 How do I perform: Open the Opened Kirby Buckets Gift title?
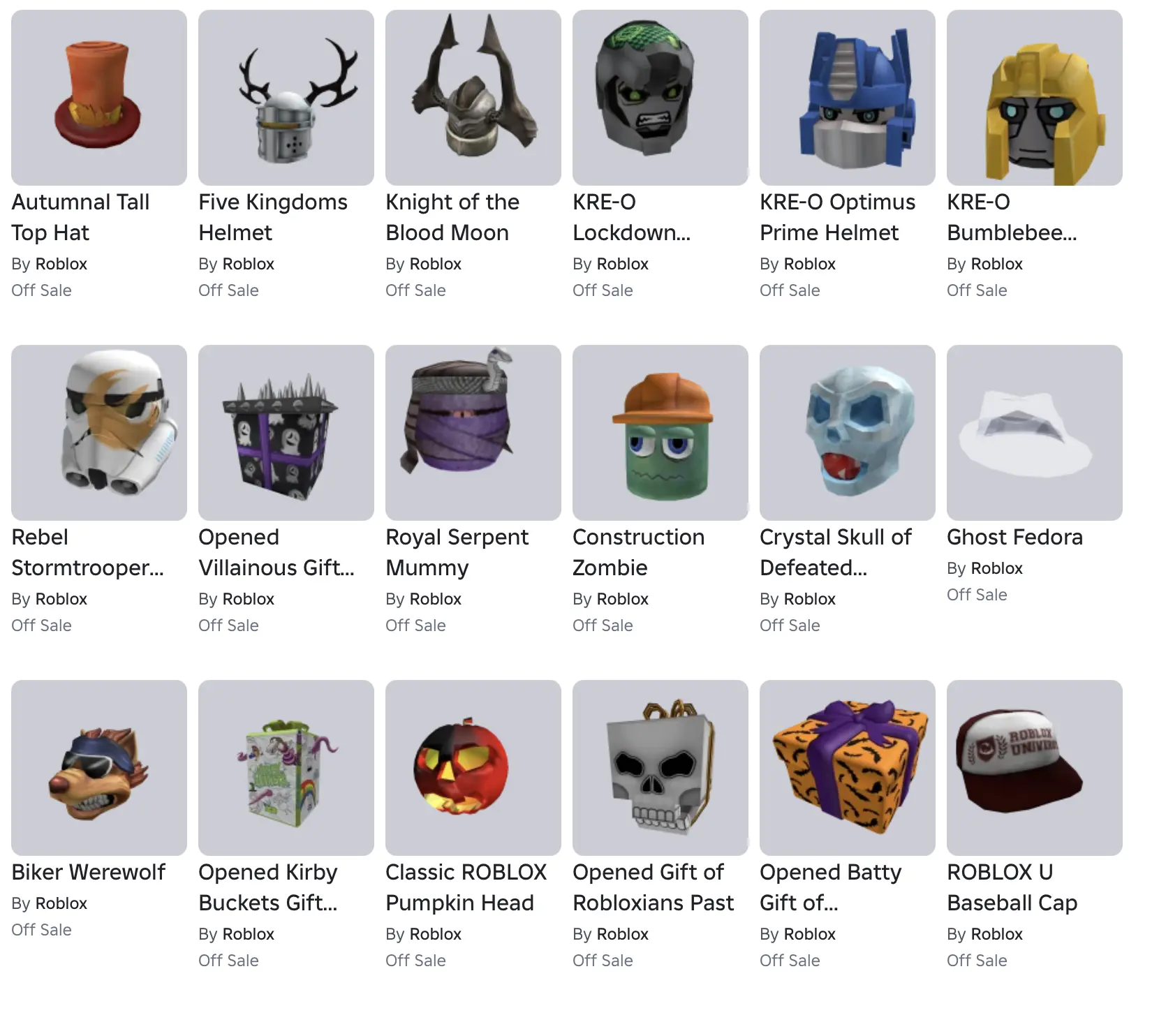point(268,887)
